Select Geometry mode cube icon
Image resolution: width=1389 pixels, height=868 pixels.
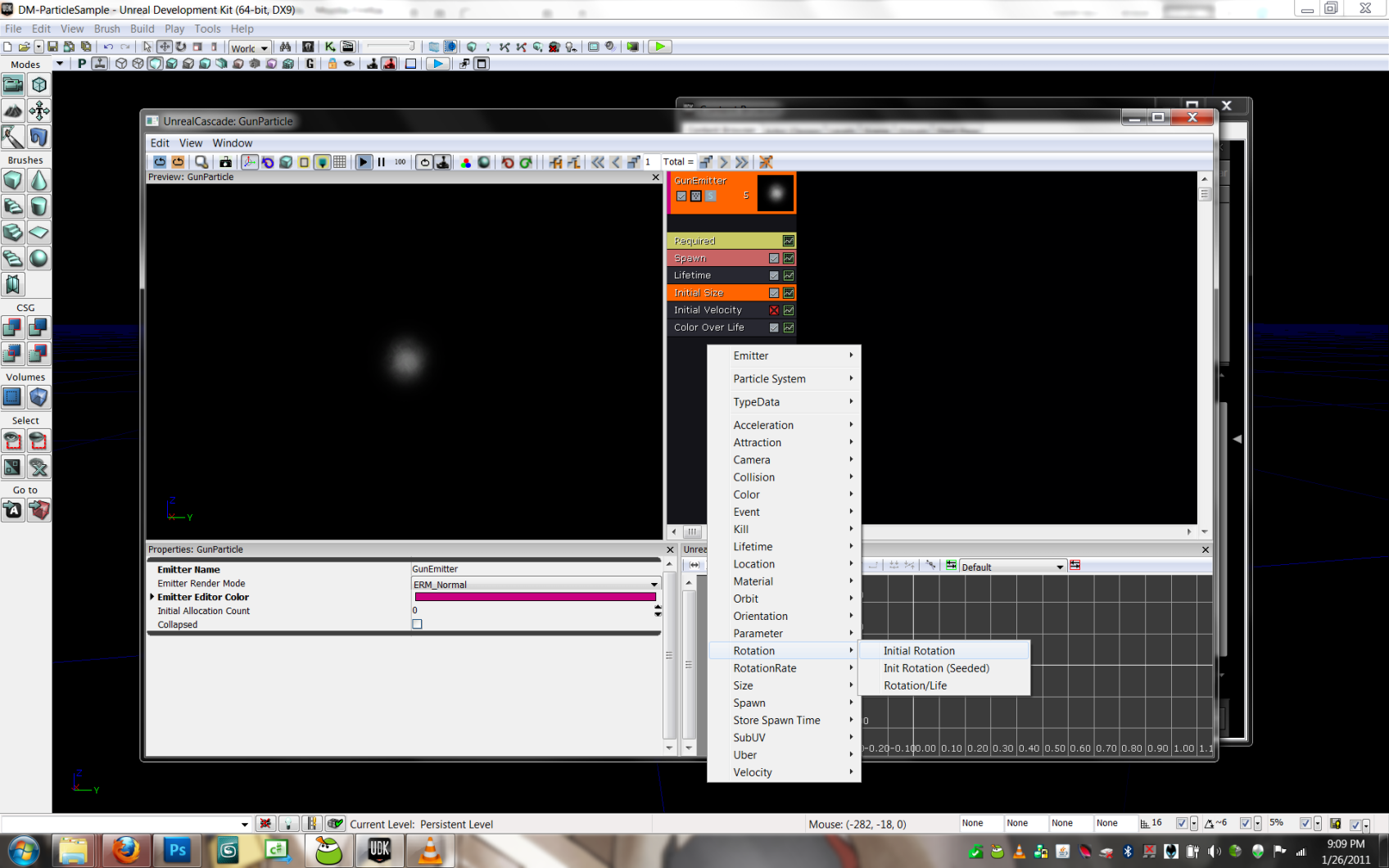(38, 84)
